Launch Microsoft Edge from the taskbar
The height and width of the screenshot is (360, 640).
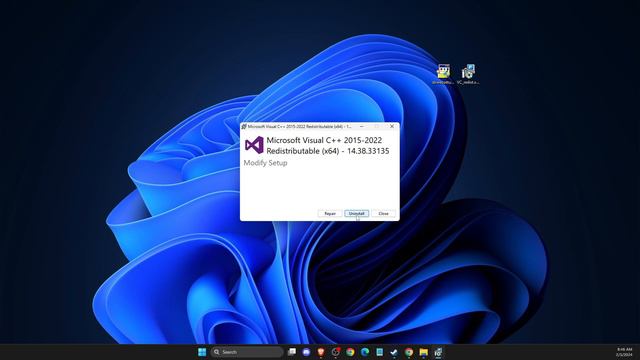click(x=365, y=352)
